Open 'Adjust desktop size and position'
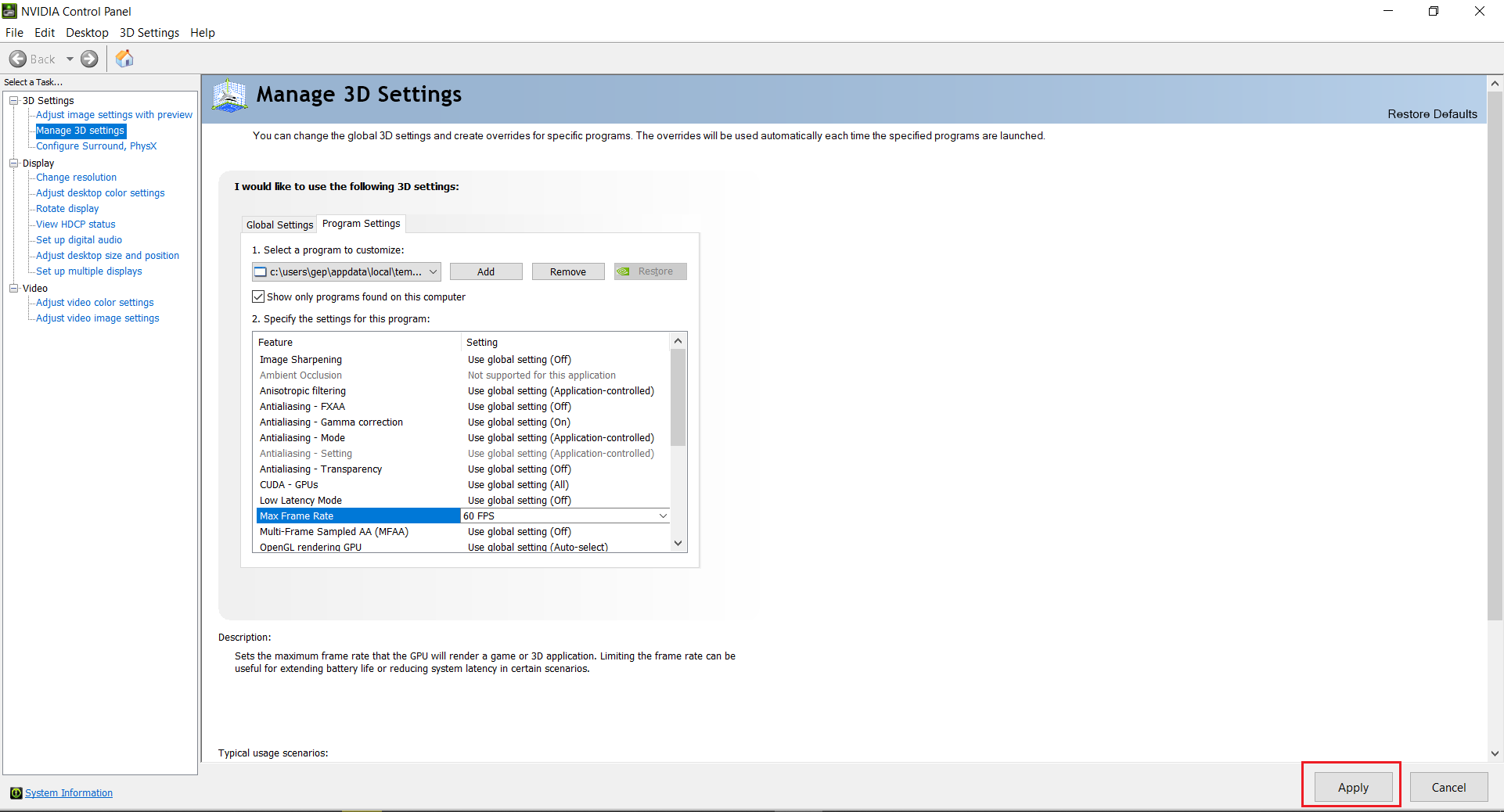 point(107,256)
